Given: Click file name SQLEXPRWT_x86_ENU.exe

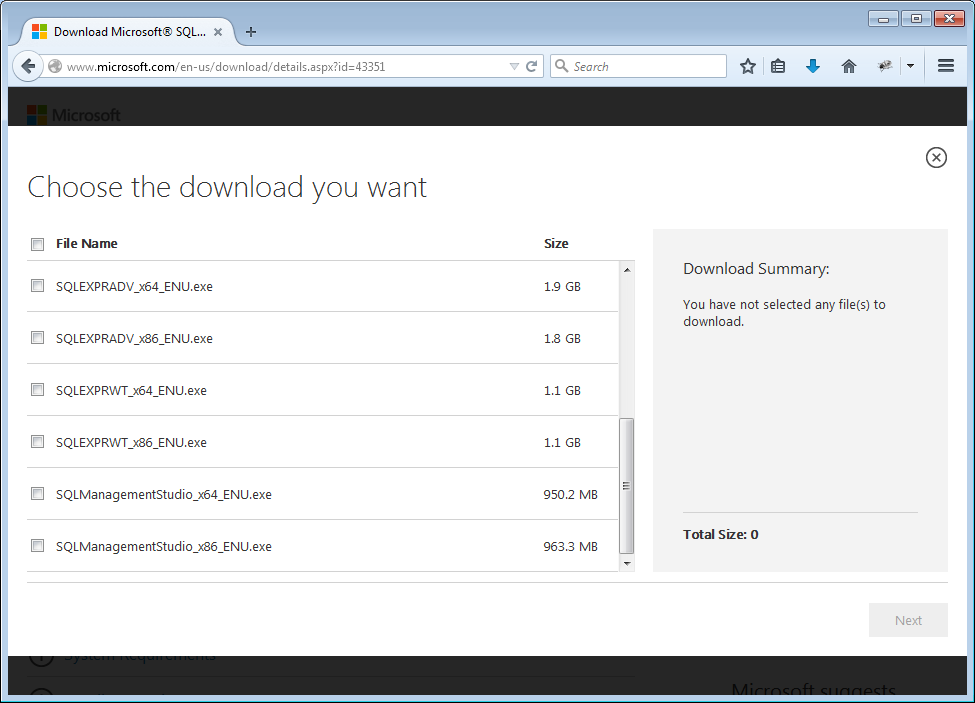Looking at the screenshot, I should point(131,443).
